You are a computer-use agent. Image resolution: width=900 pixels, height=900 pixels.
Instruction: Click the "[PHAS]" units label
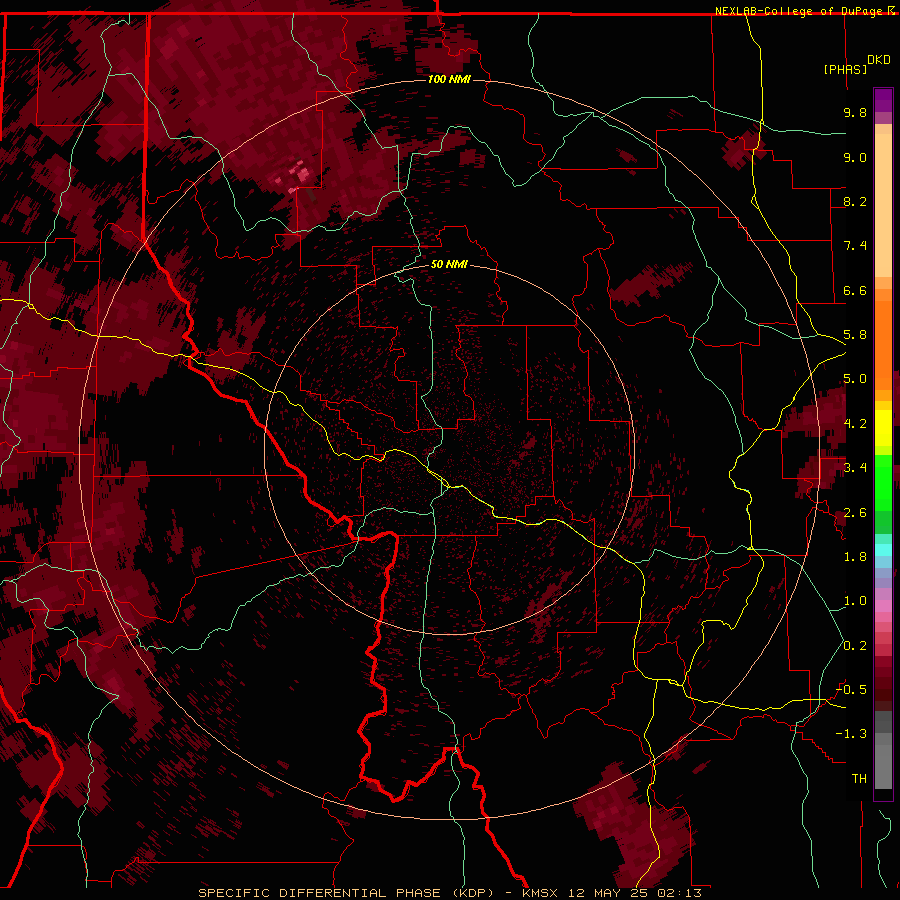coord(845,69)
